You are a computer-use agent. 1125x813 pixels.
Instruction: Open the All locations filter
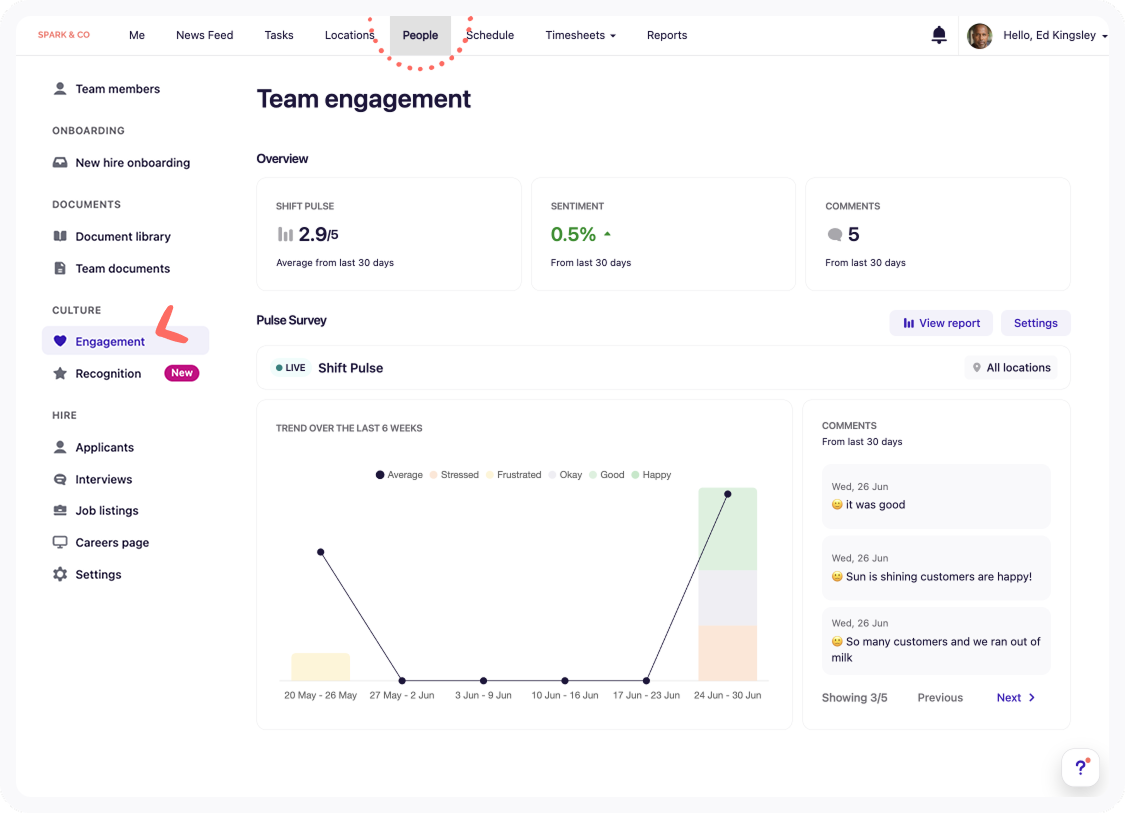click(x=1010, y=368)
